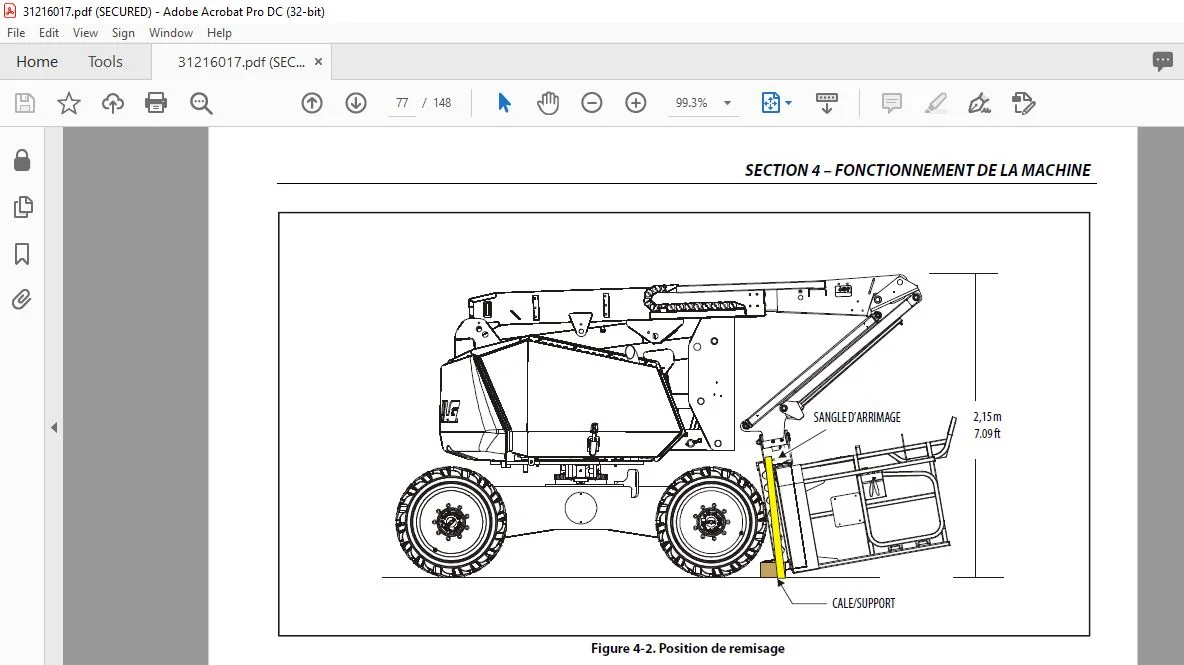Click the 2,15 m height dimension
This screenshot has height=665, width=1184.
pyautogui.click(x=987, y=417)
